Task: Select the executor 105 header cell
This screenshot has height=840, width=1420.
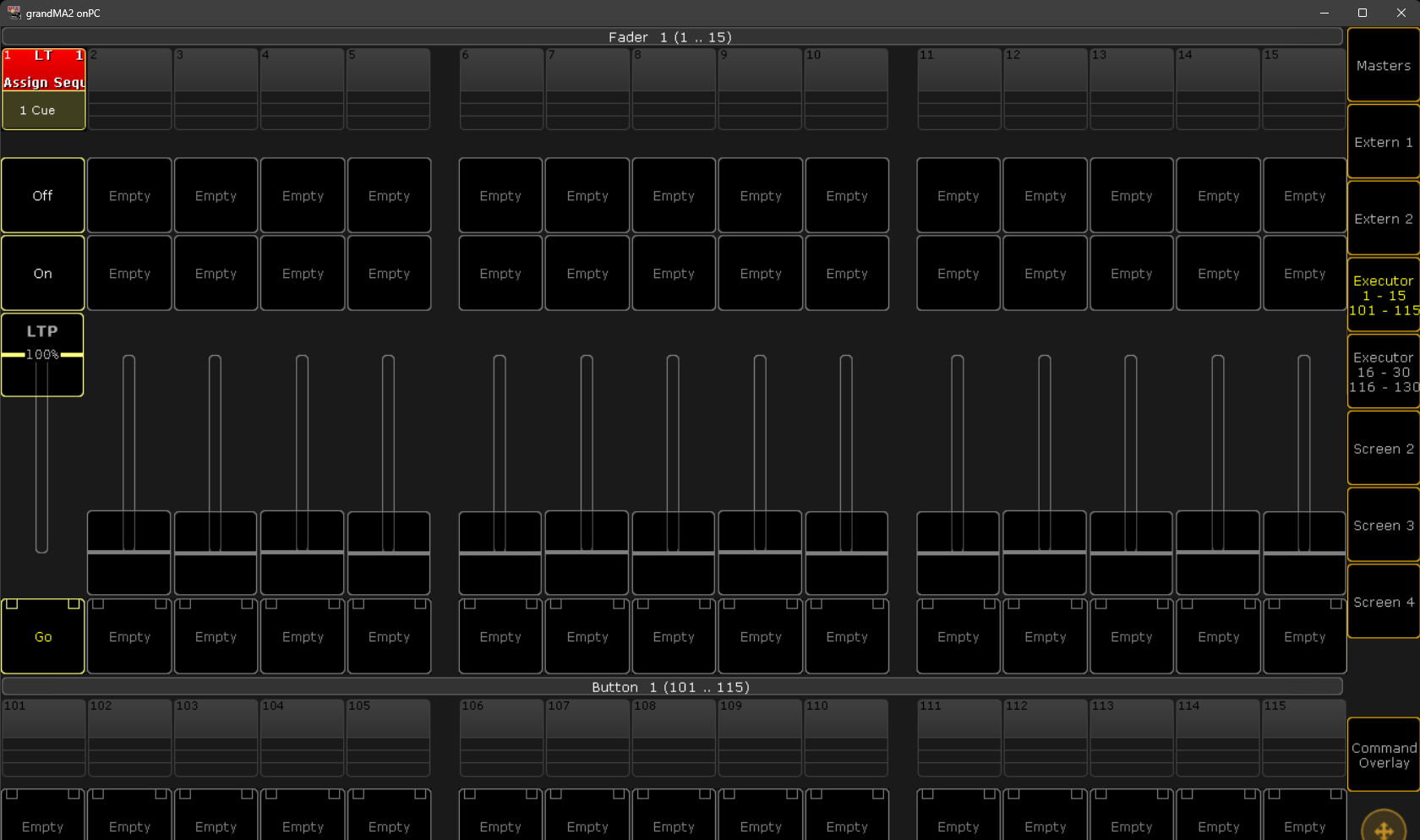Action: click(x=389, y=738)
